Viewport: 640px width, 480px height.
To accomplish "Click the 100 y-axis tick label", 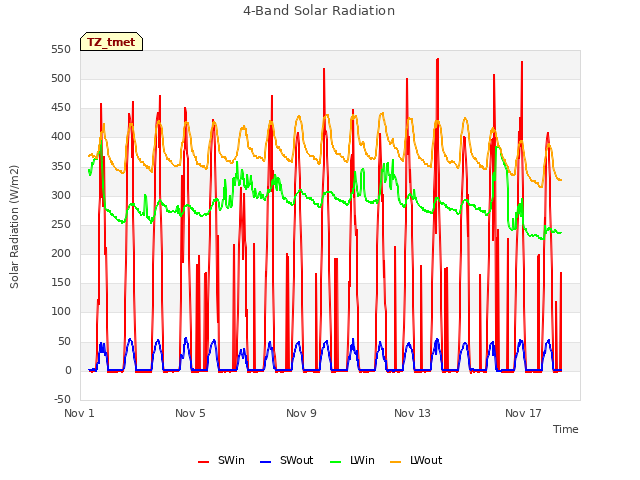I will click(61, 312).
